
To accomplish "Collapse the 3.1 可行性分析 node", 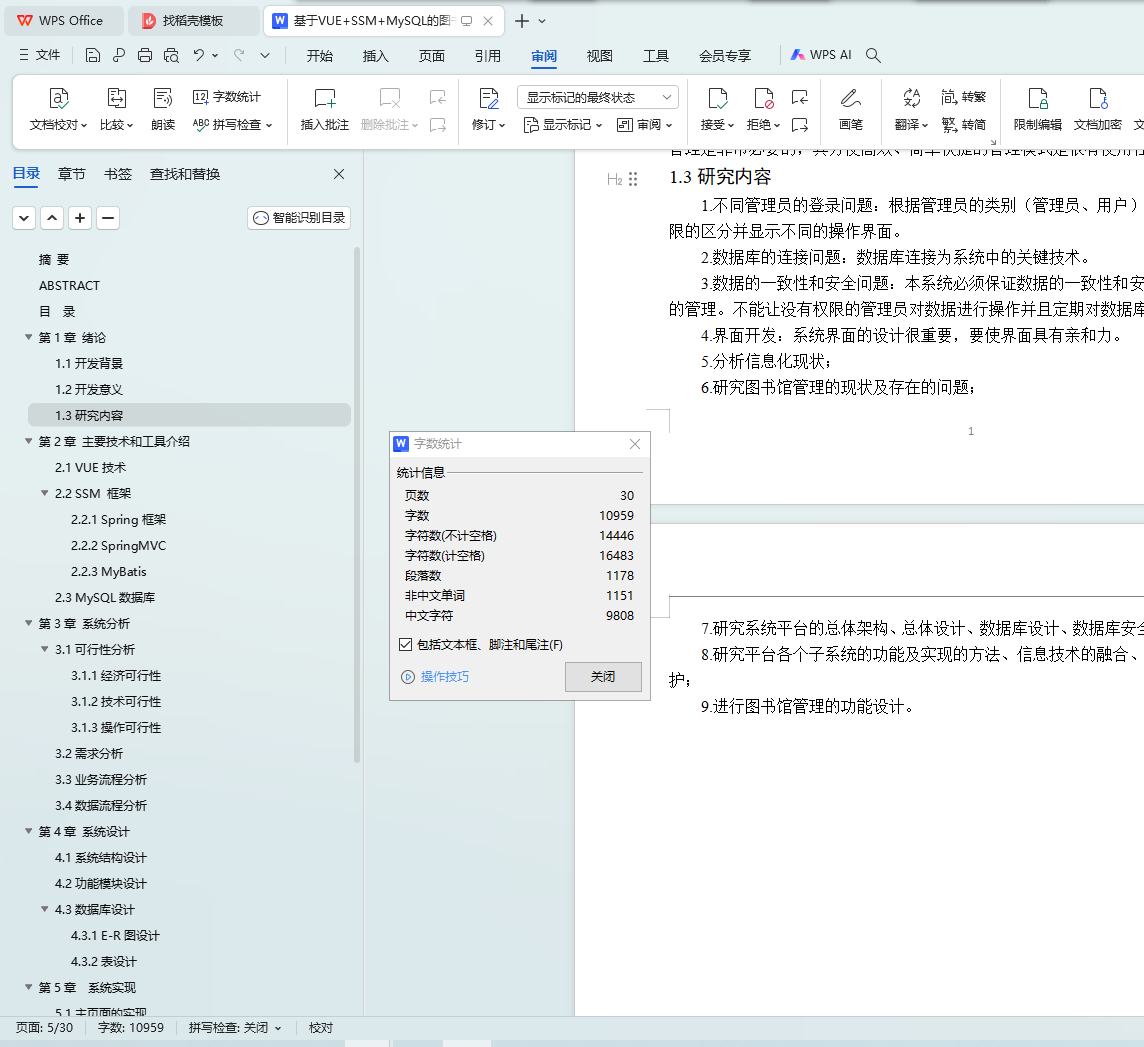I will point(45,649).
